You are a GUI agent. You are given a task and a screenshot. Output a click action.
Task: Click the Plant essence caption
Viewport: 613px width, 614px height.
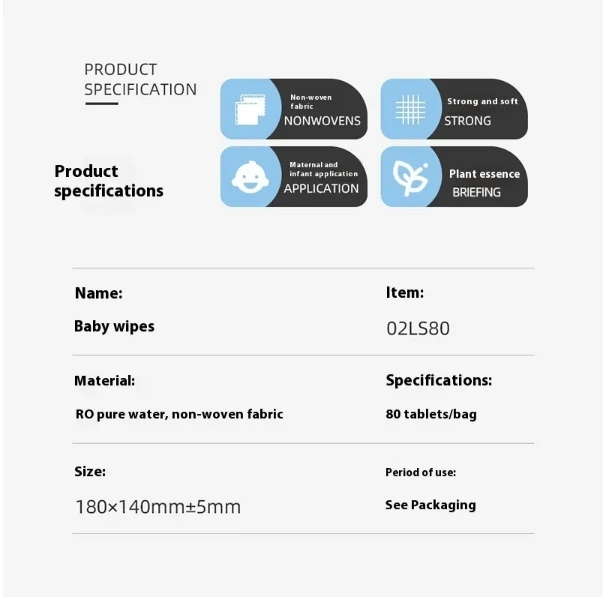point(485,174)
